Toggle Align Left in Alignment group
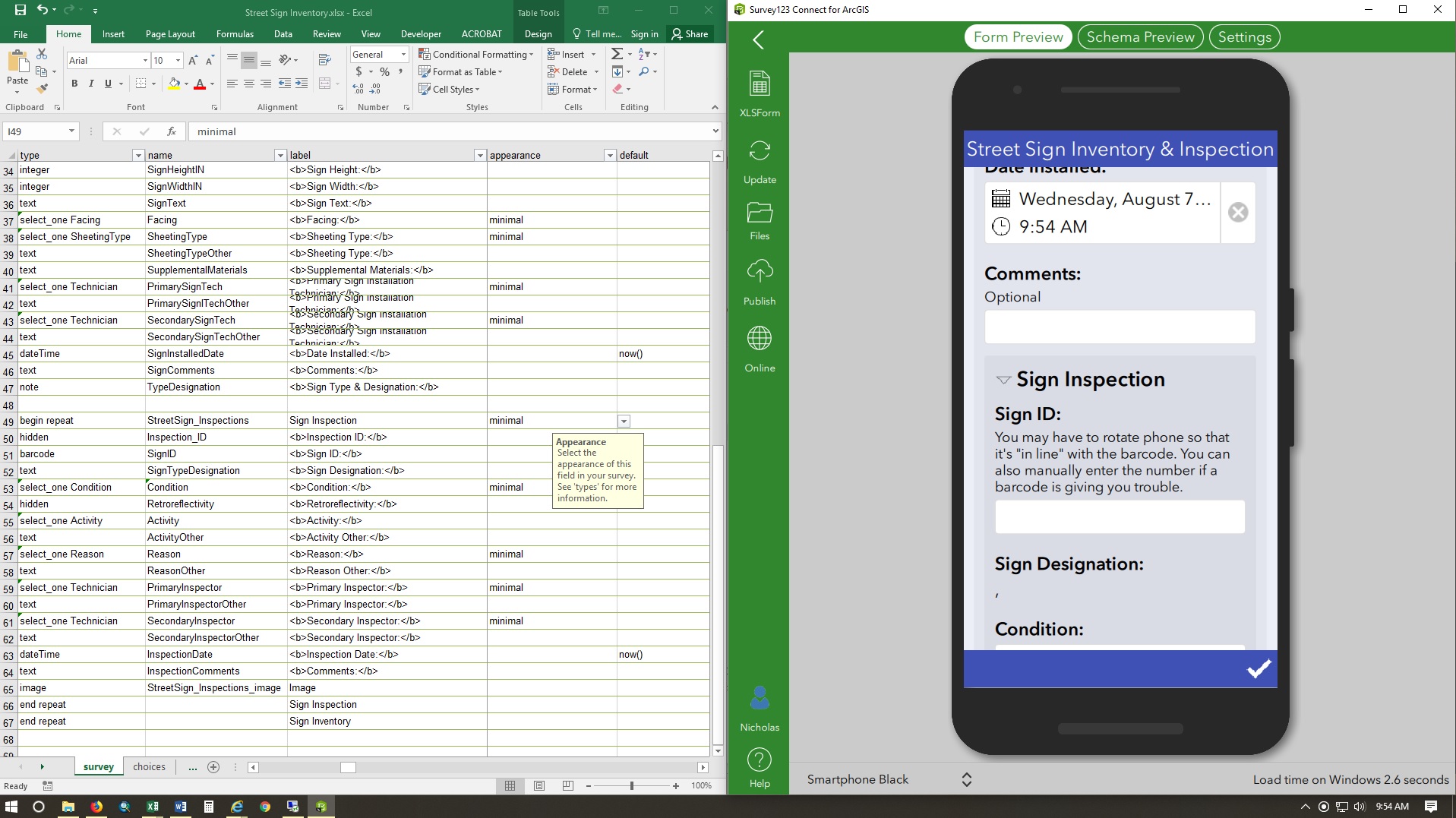Viewport: 1456px width, 818px height. tap(232, 84)
